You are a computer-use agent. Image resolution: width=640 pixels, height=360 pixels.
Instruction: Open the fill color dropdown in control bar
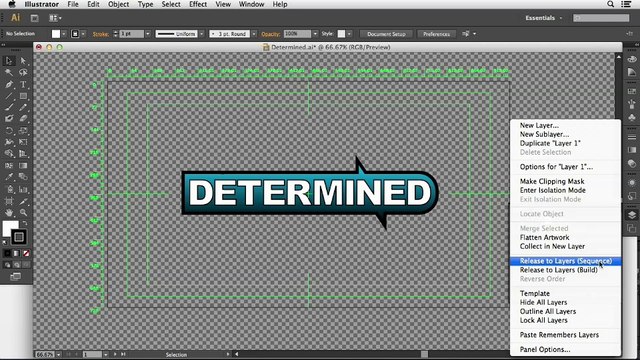click(x=64, y=34)
